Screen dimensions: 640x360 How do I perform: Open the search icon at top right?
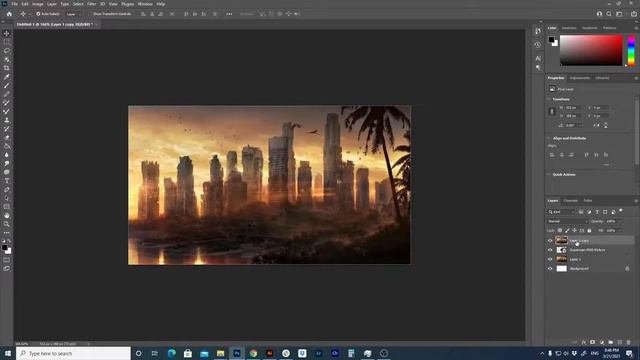(x=609, y=14)
